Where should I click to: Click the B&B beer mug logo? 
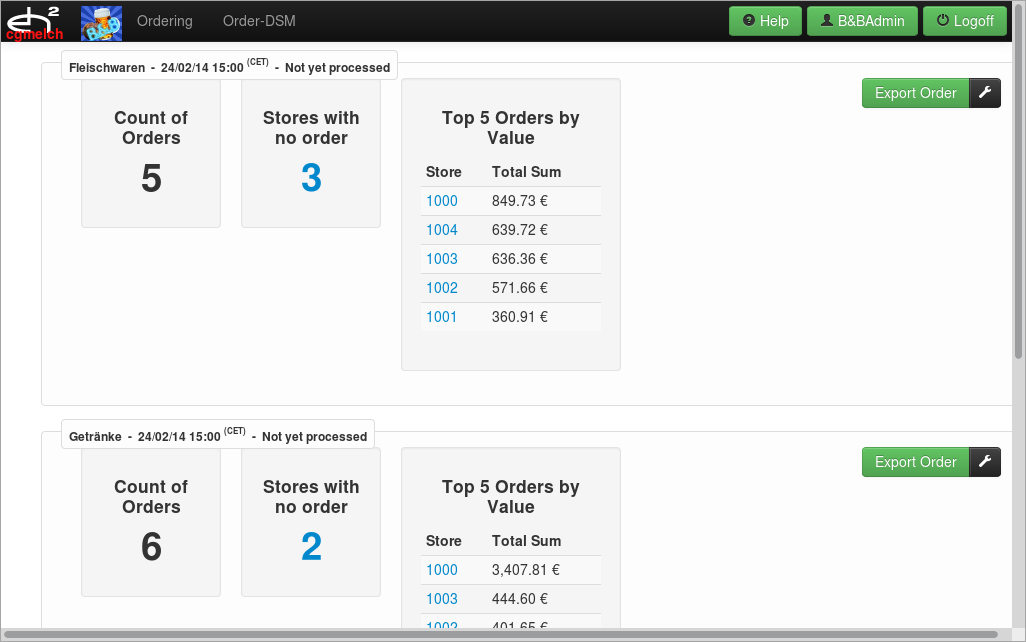coord(101,22)
